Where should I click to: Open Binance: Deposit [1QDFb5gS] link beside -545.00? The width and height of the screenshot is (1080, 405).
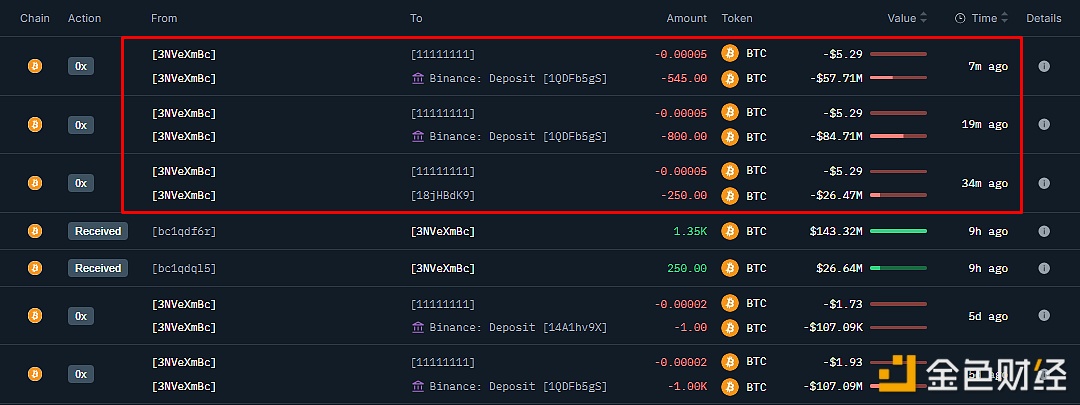(x=518, y=79)
